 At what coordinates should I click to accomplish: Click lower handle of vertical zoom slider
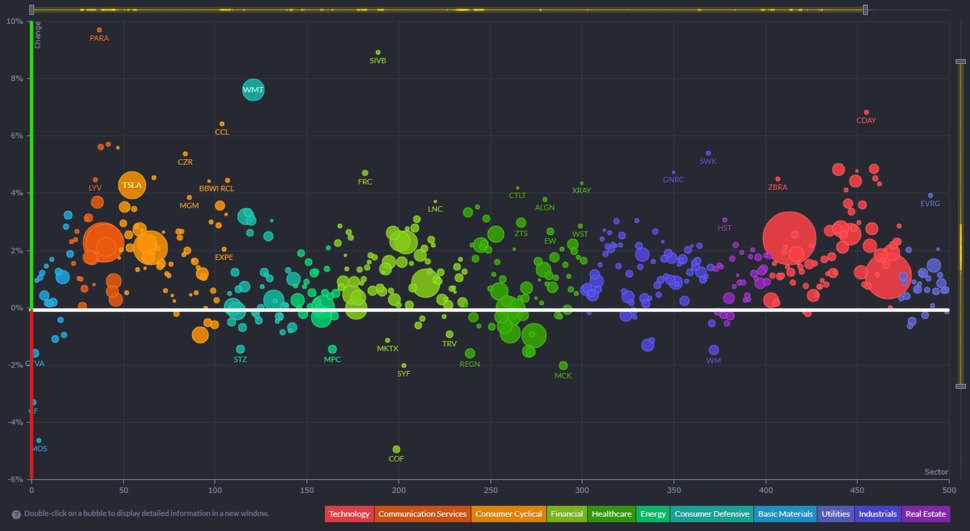click(x=961, y=386)
